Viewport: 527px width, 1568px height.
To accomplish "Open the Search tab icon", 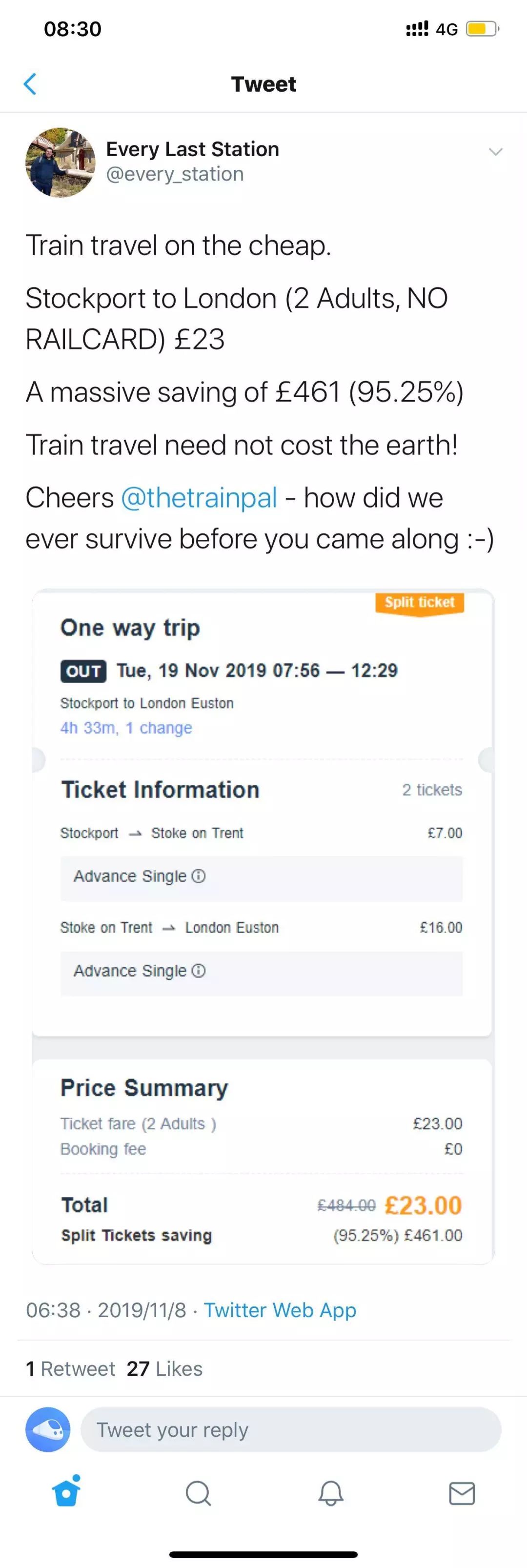I will pyautogui.click(x=198, y=1492).
